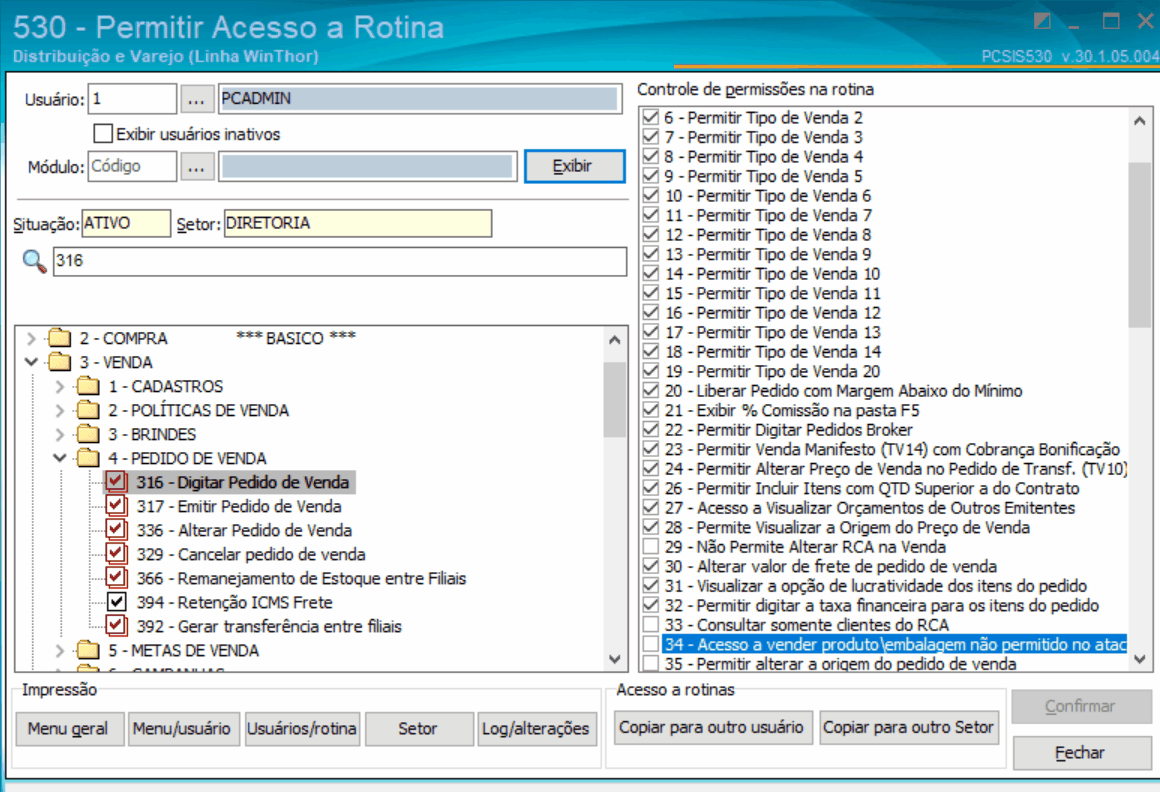
Task: Uncheck routine 336 Alterar Pedido de Venda
Action: [x=116, y=530]
